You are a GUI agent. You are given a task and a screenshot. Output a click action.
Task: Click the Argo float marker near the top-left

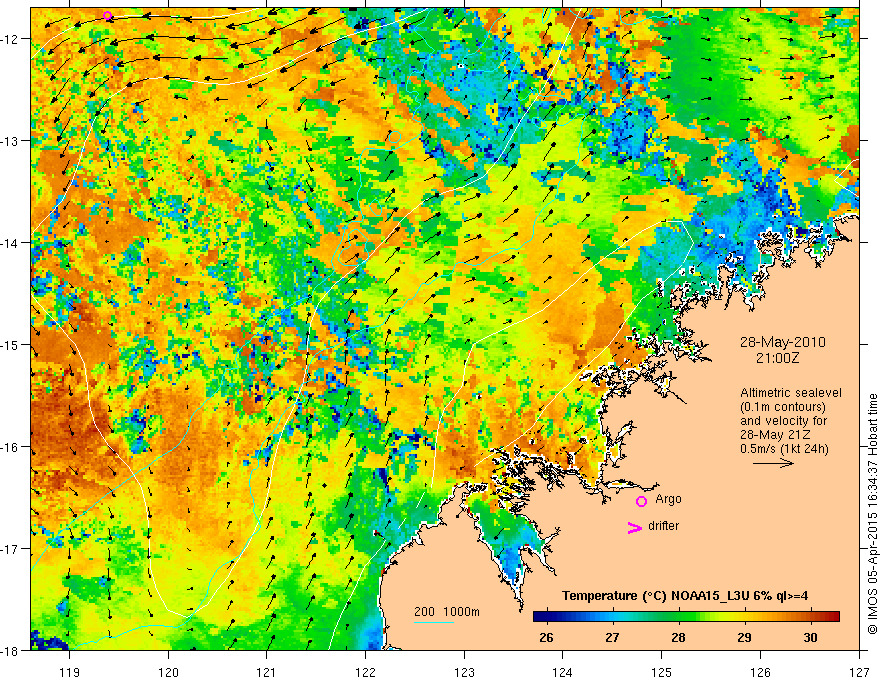108,16
